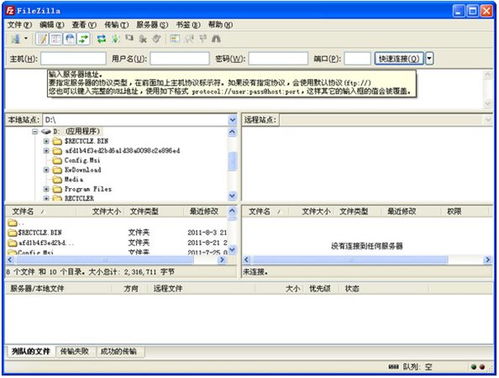Click the binoculars file search icon
The image size is (499, 378).
pos(216,39)
